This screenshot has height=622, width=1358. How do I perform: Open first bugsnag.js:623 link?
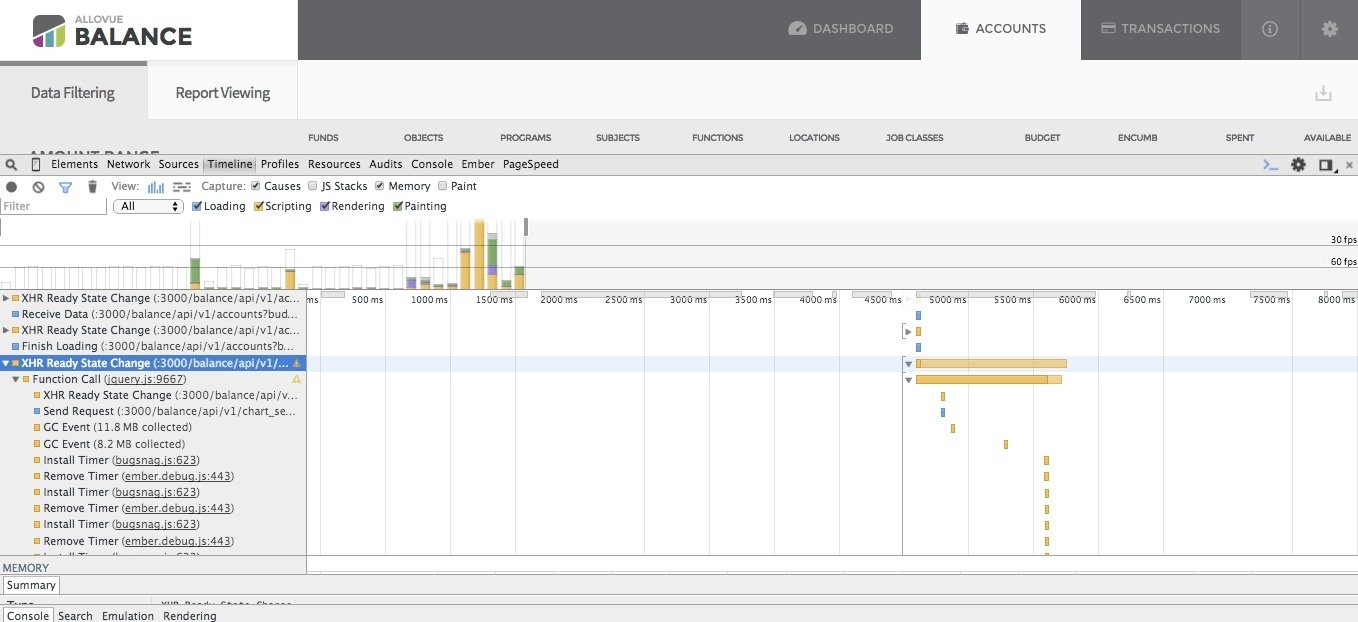point(156,460)
